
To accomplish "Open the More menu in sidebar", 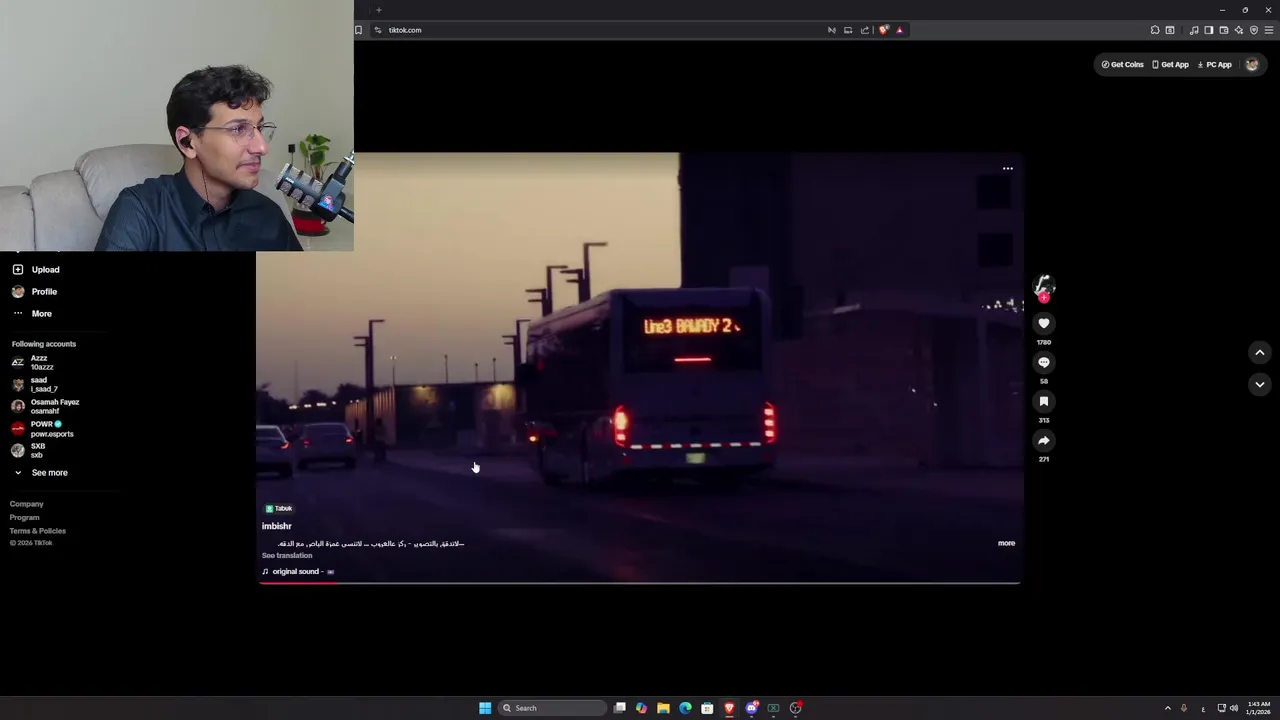I will (41, 313).
